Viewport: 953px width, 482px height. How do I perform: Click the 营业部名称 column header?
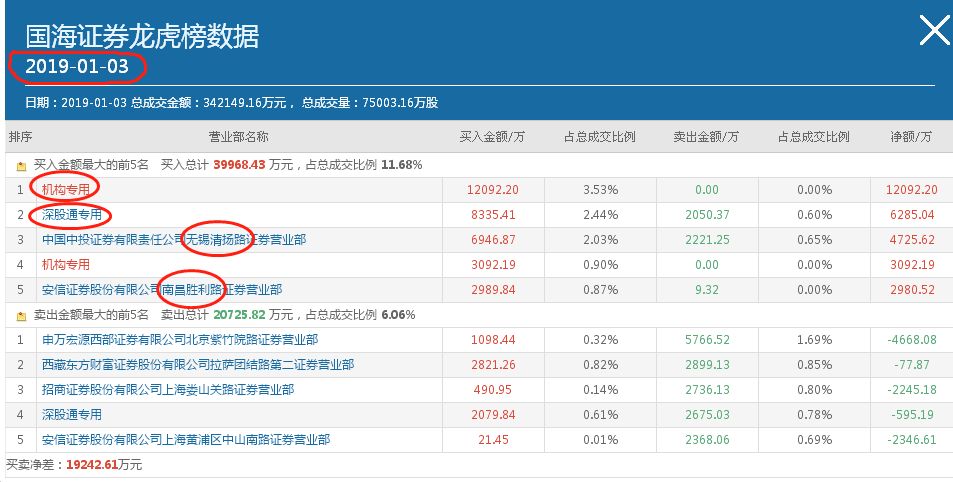coord(238,137)
